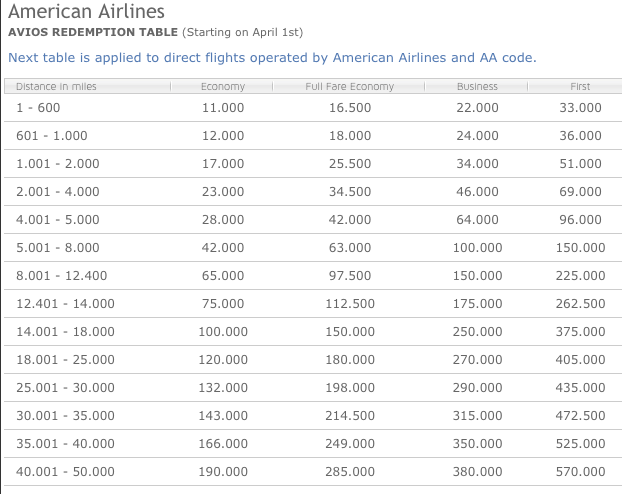This screenshot has height=494, width=622.
Task: Click the Economy value 17.000
Action: click(x=223, y=163)
